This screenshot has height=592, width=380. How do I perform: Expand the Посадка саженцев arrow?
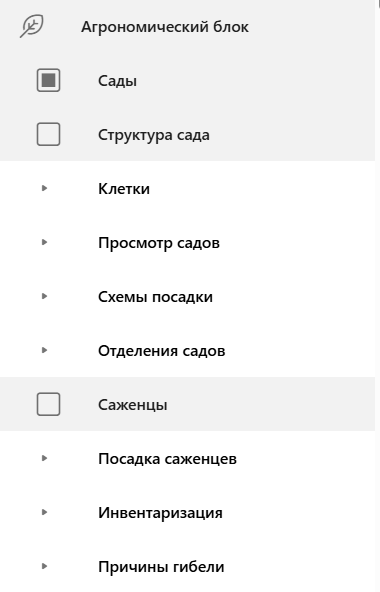click(44, 458)
